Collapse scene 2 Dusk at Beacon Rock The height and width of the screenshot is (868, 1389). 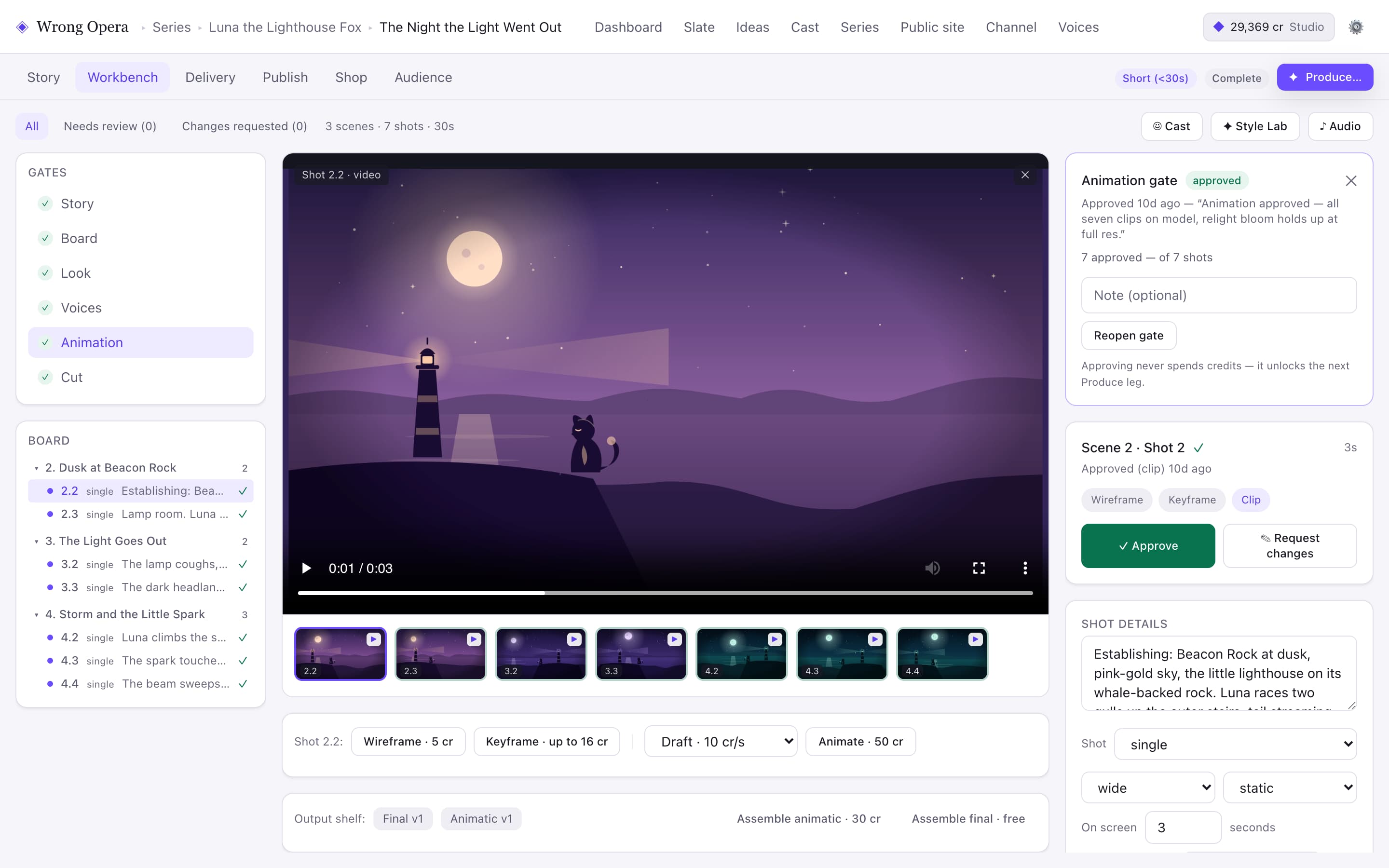[x=37, y=468]
